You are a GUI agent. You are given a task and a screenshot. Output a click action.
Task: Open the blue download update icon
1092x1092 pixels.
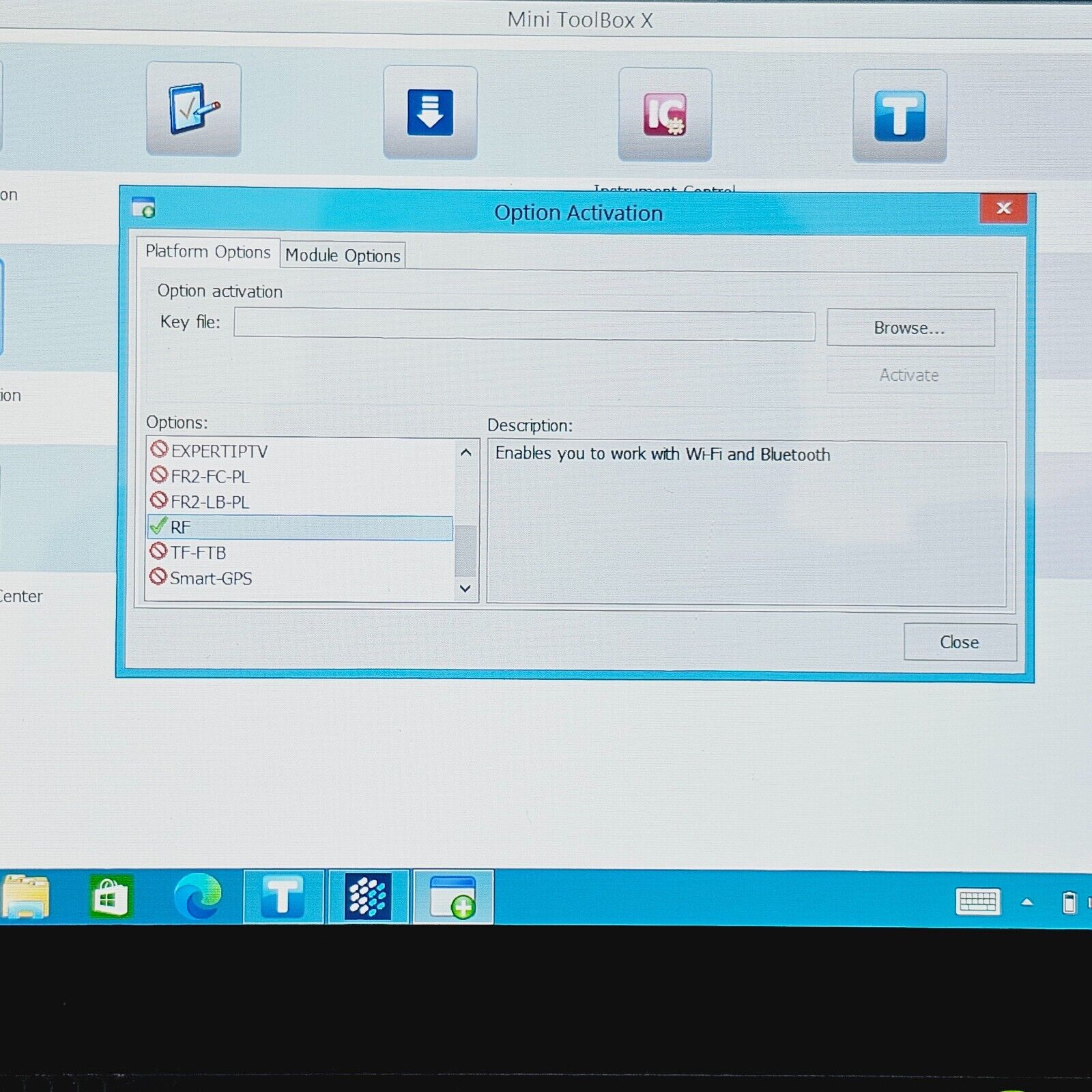coord(430,113)
